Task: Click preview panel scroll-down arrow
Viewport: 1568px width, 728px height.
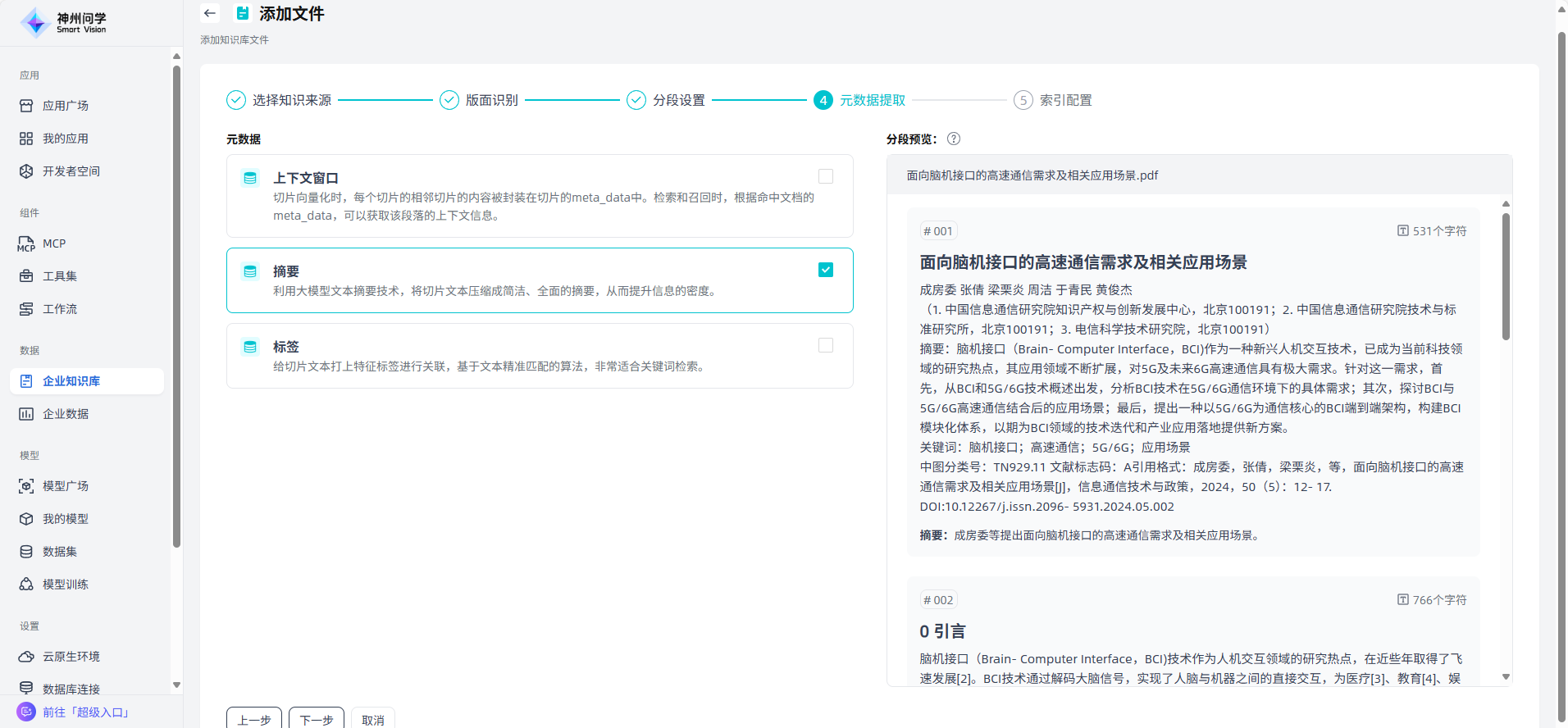Action: click(x=1505, y=677)
